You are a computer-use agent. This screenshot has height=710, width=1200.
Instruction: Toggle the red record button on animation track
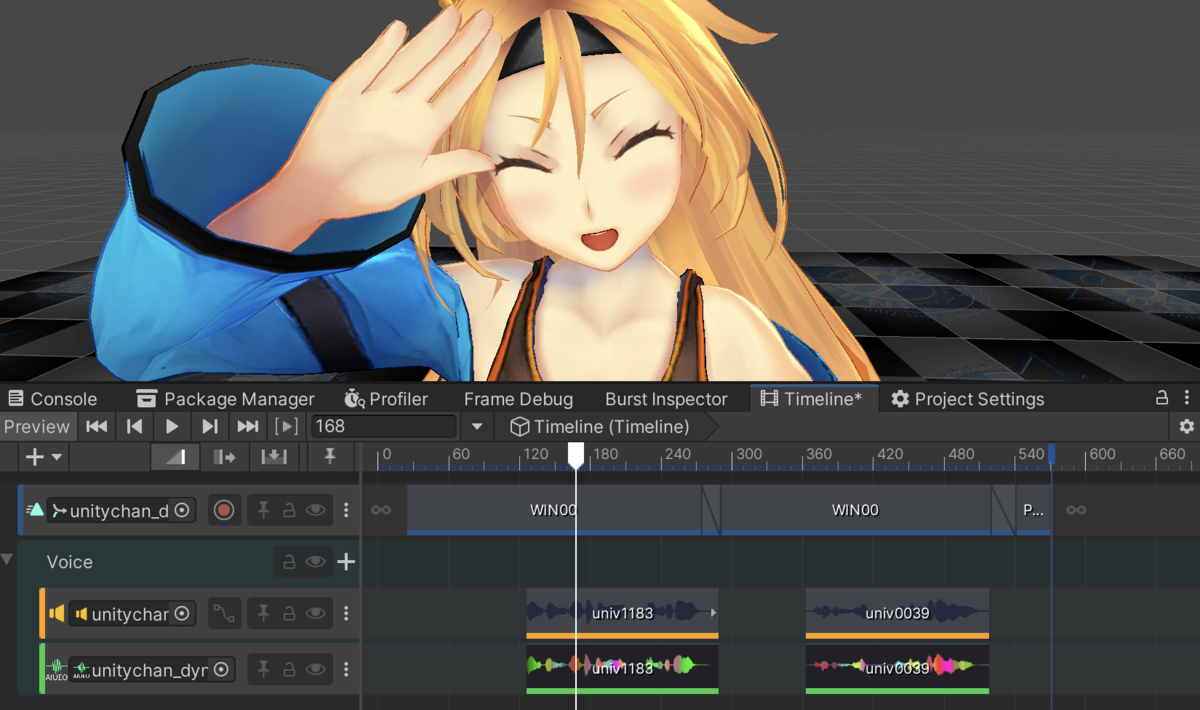click(x=224, y=510)
